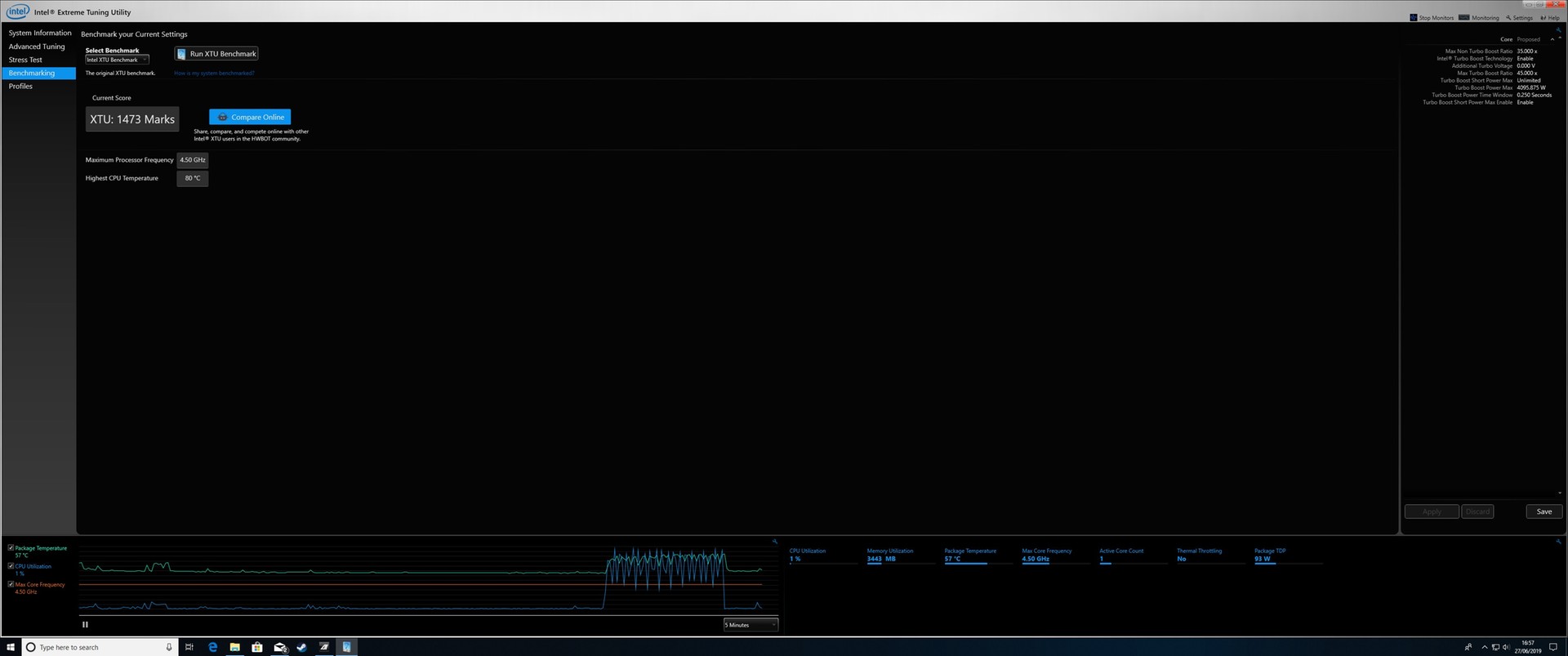Click the Package Temperature 57 °C monitor tile
1568x656 pixels.
pos(979,556)
